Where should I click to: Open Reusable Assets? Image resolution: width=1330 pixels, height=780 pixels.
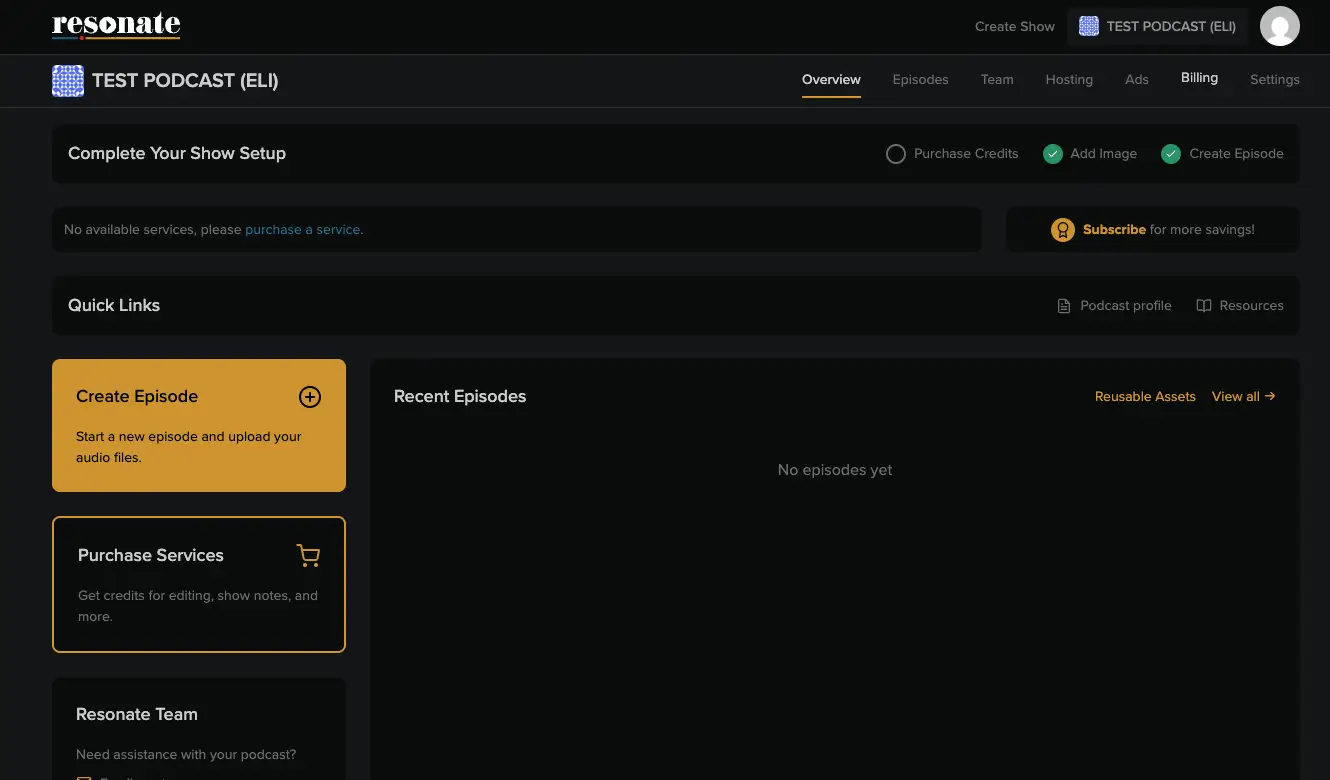pos(1145,396)
